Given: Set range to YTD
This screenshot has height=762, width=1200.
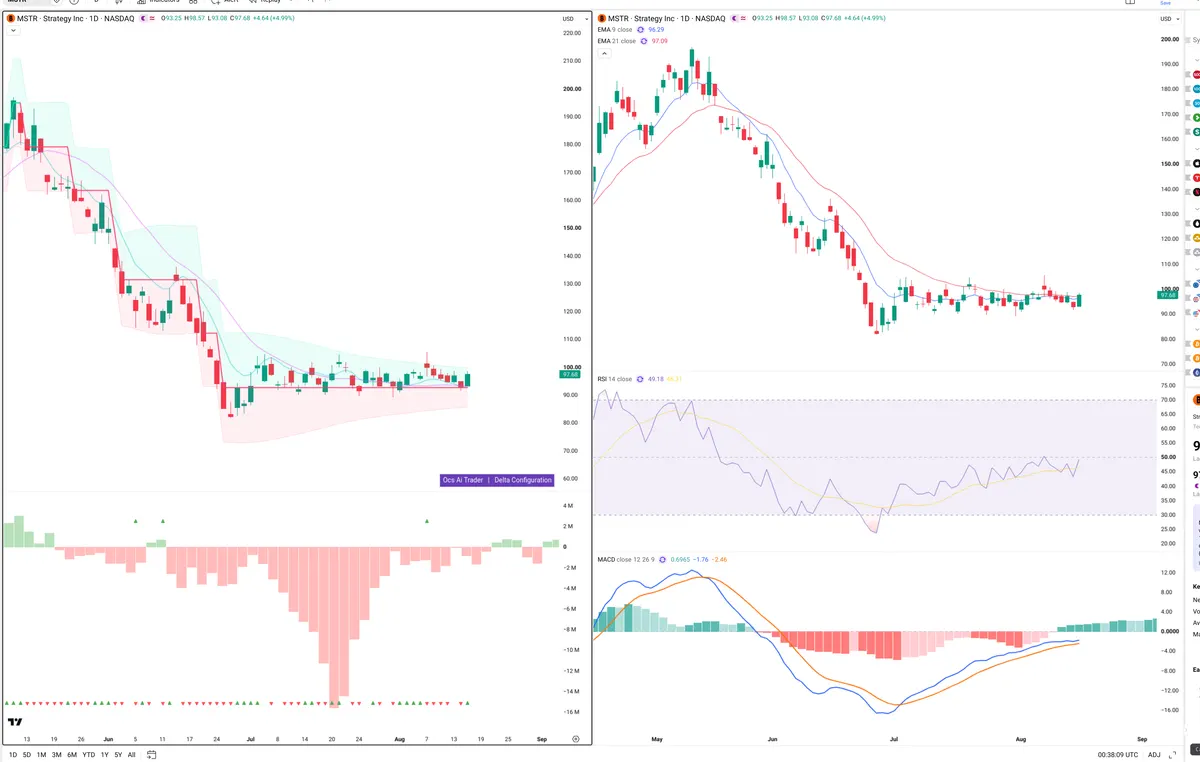Looking at the screenshot, I should point(88,755).
